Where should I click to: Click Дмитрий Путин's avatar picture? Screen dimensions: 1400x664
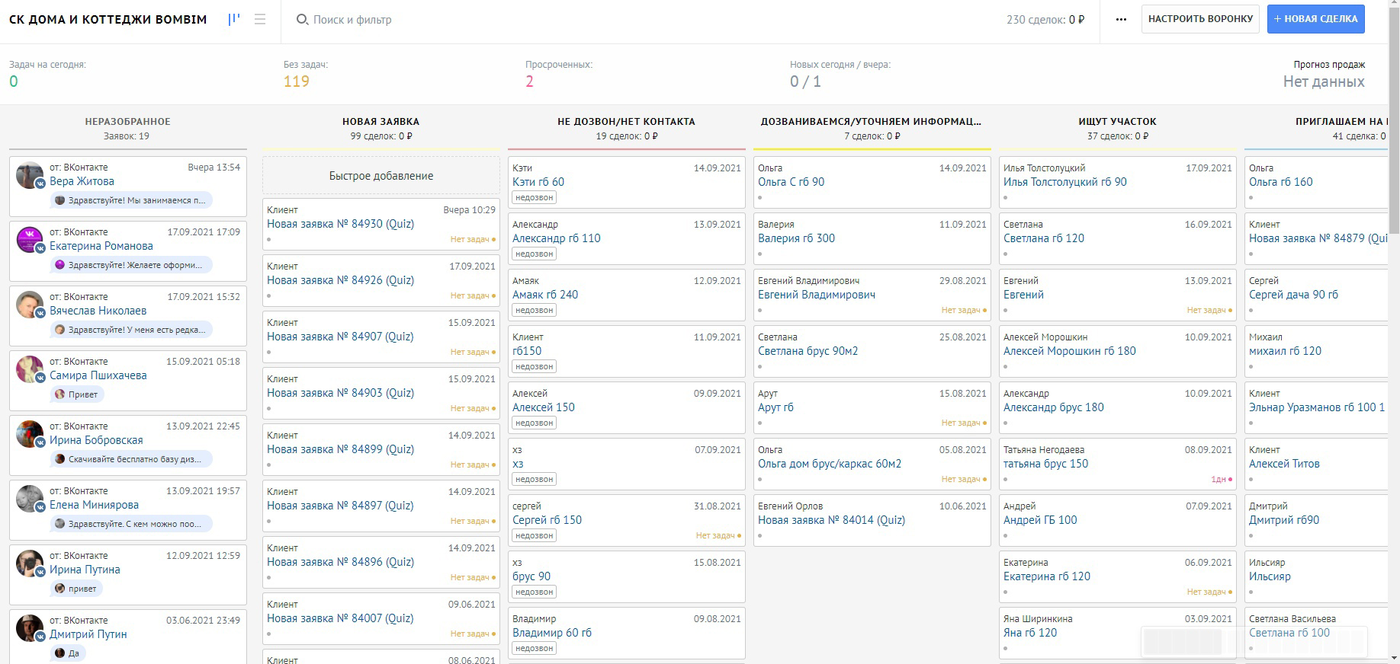(29, 628)
